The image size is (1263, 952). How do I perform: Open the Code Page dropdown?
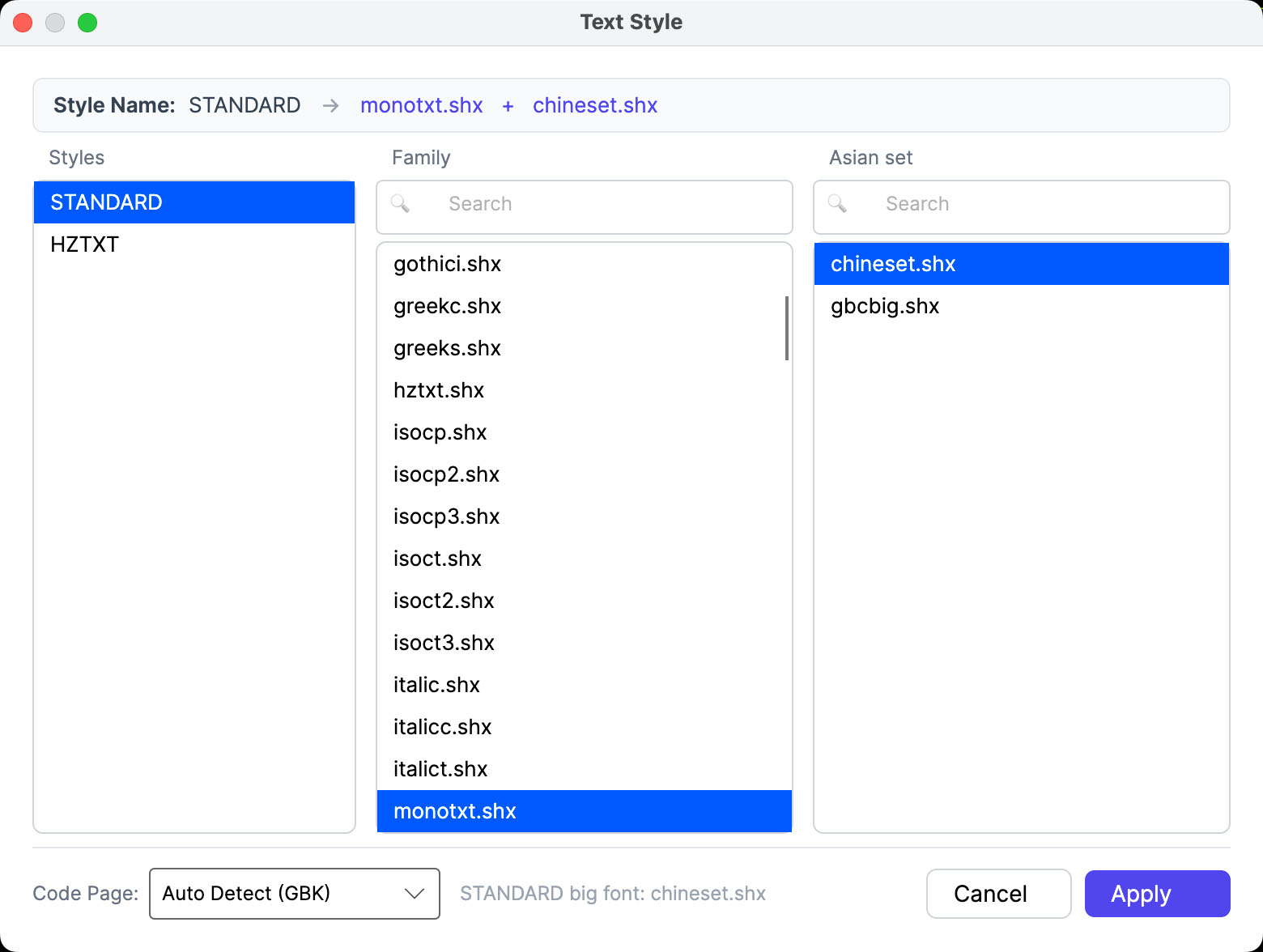point(295,894)
